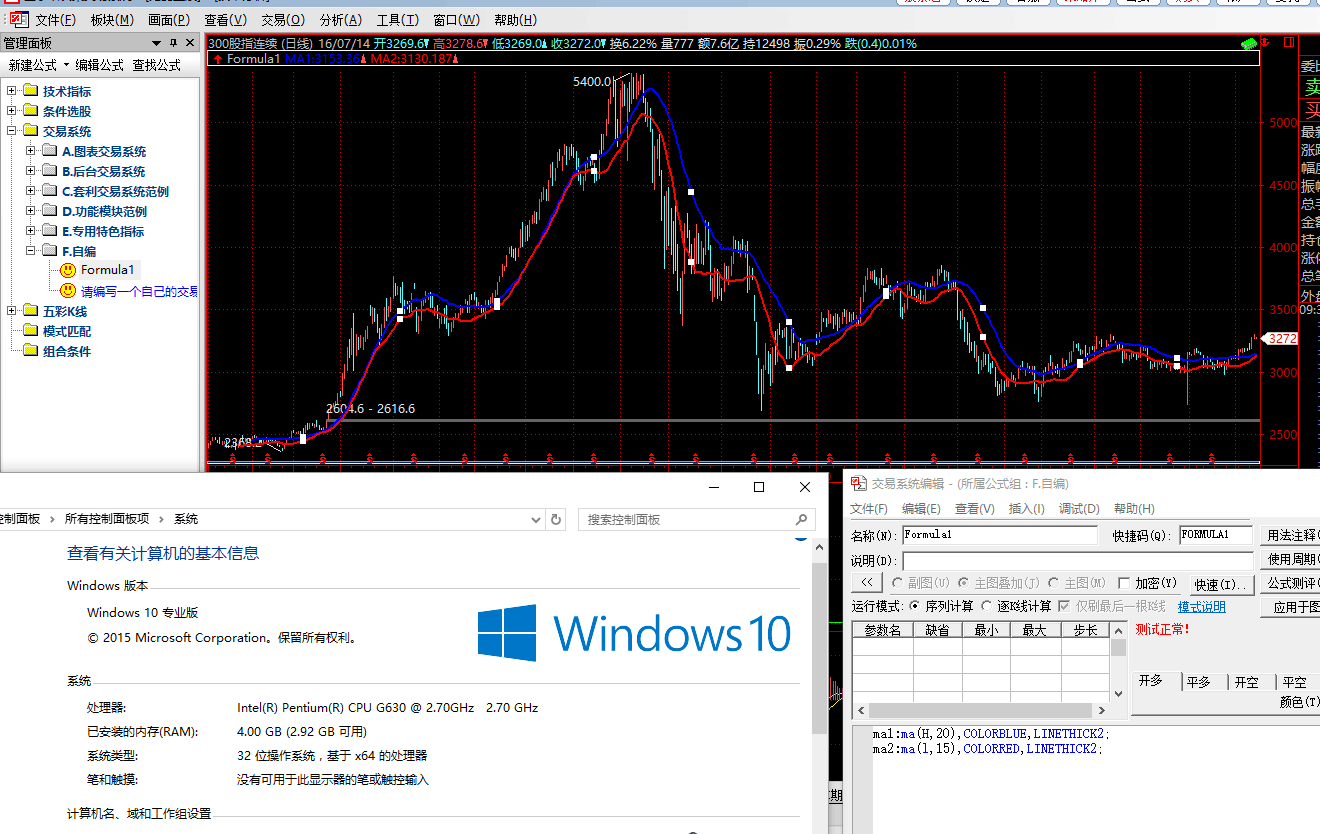Collapse the 交易系统 tree node
This screenshot has height=834, width=1320.
12,131
